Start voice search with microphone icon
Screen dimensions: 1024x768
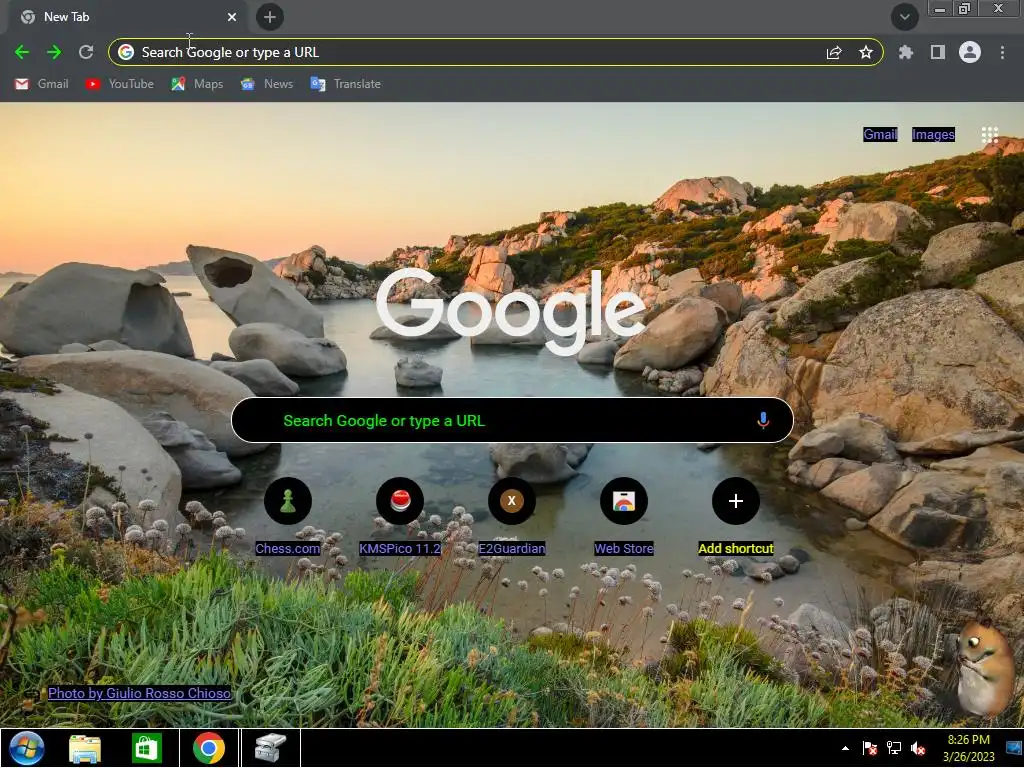pos(763,421)
